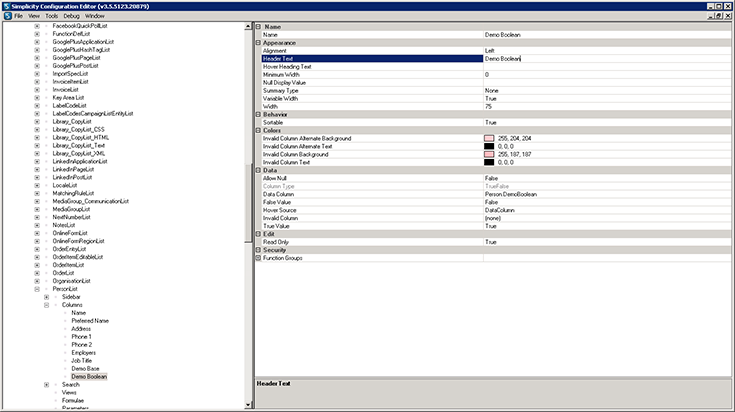Expand the Search node under PersonList

point(46,384)
